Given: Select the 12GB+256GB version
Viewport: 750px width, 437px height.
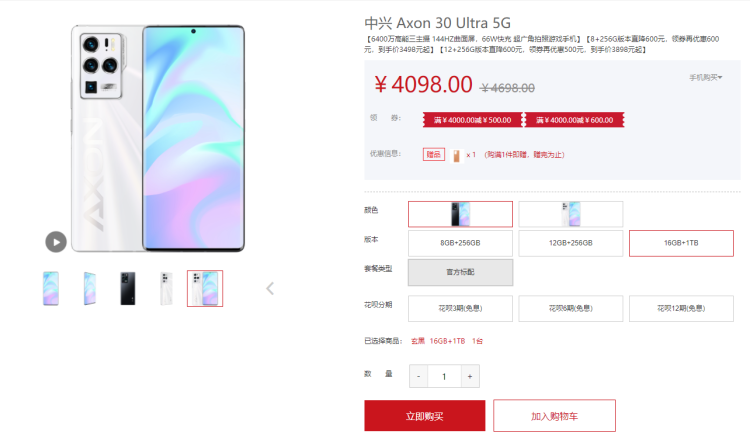Looking at the screenshot, I should point(571,243).
